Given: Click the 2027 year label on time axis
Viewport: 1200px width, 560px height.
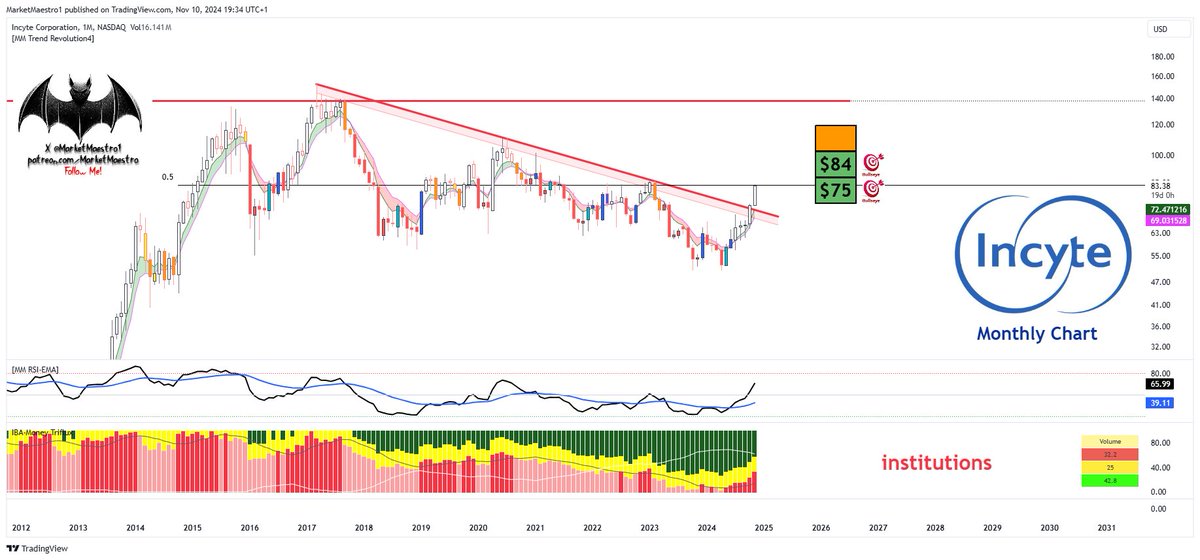Looking at the screenshot, I should point(878,527).
